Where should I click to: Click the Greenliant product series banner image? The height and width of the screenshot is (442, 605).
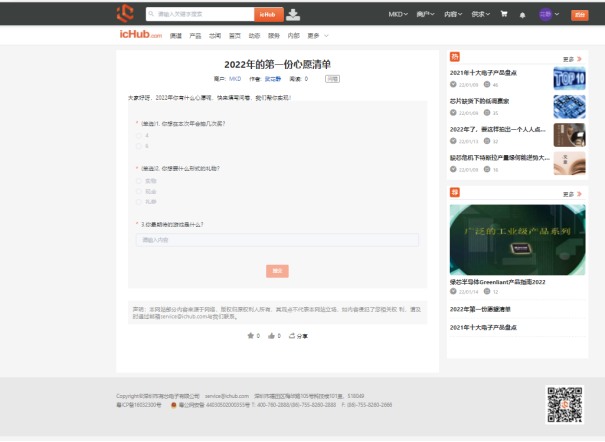click(517, 239)
